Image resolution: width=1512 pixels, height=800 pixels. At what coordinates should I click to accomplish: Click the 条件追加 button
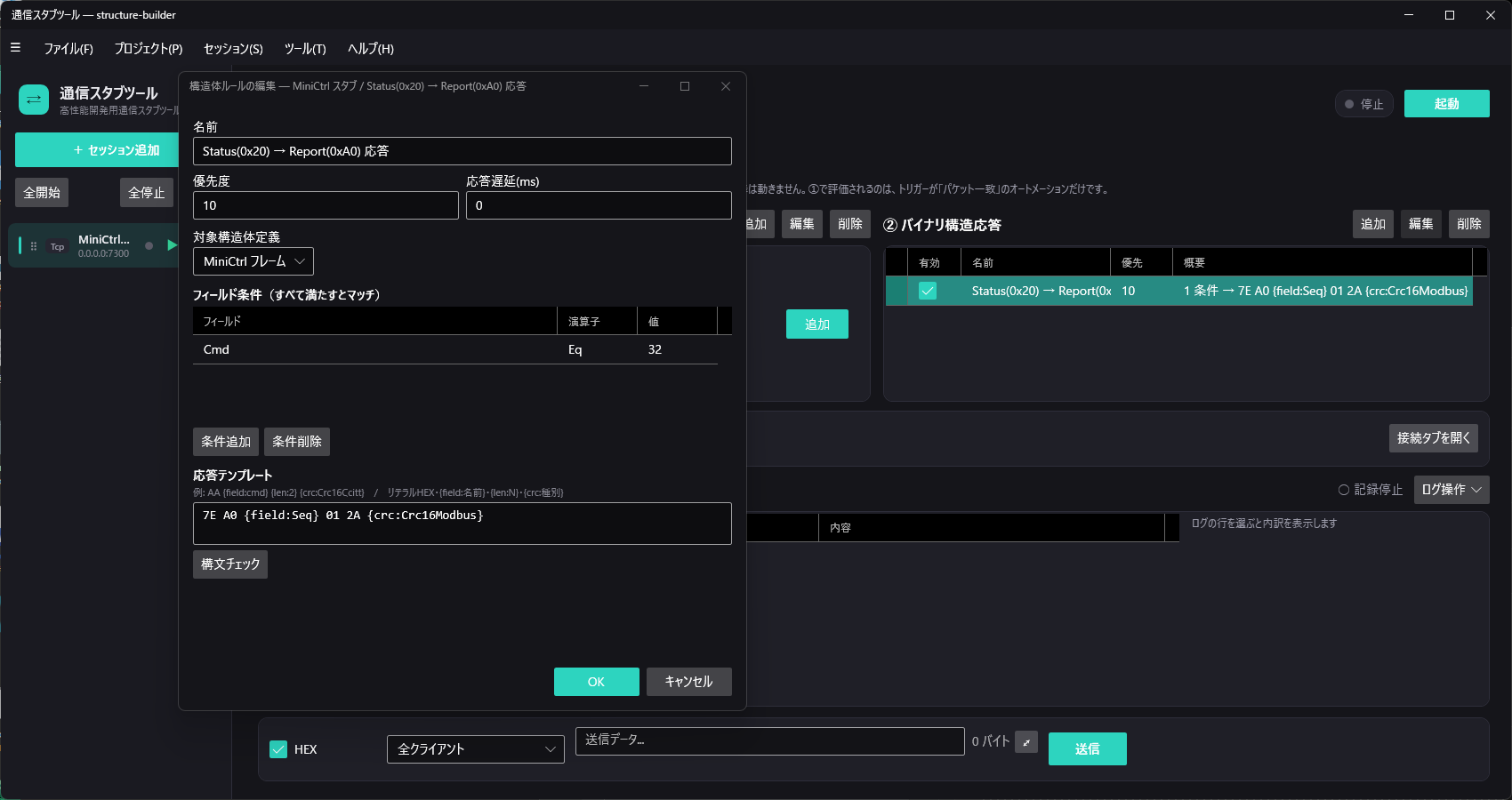pos(226,442)
